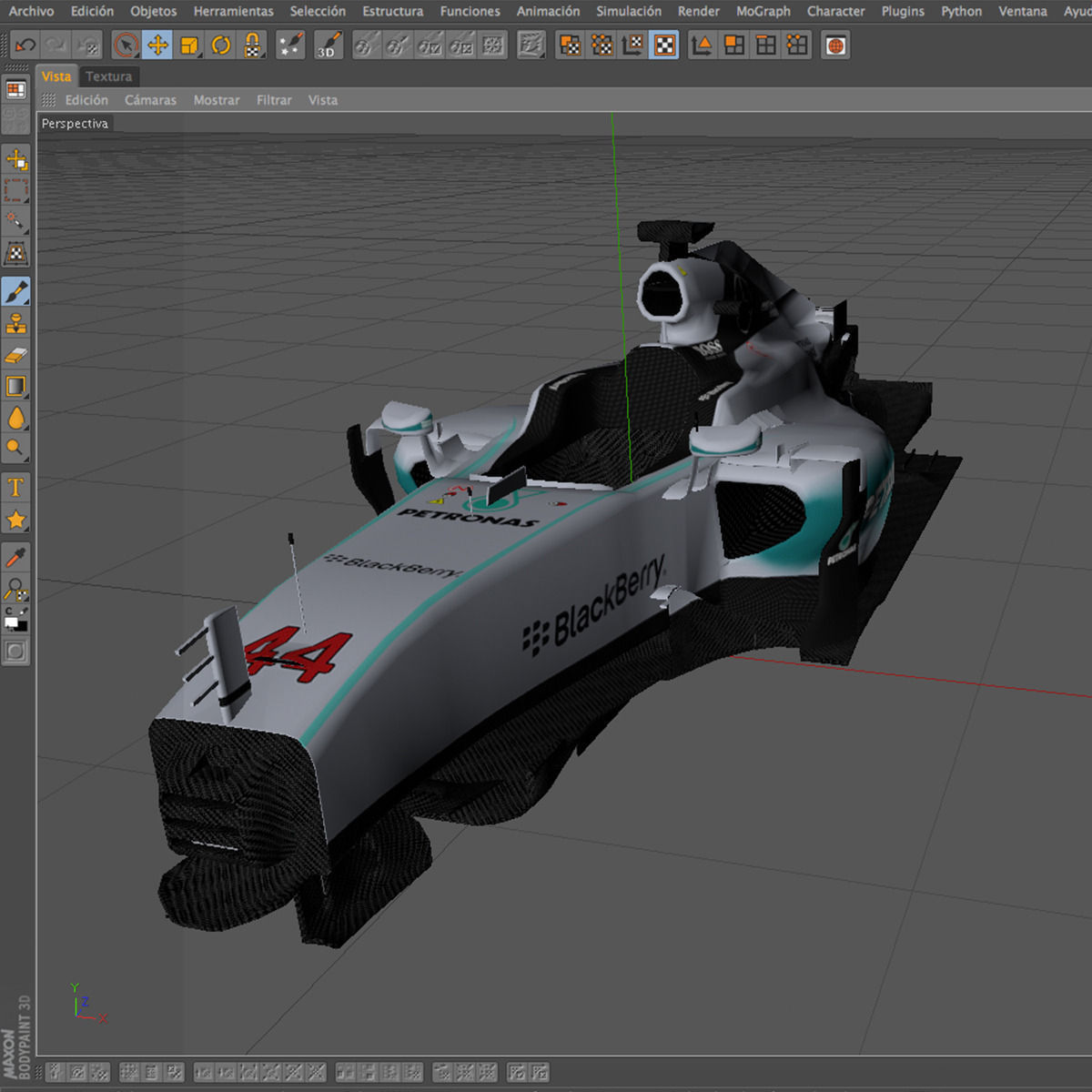
Task: Activate the Scale tool
Action: coord(189,45)
